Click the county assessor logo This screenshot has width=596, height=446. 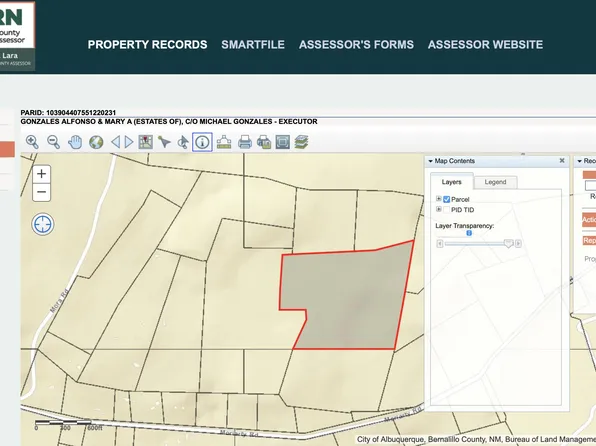(17, 35)
